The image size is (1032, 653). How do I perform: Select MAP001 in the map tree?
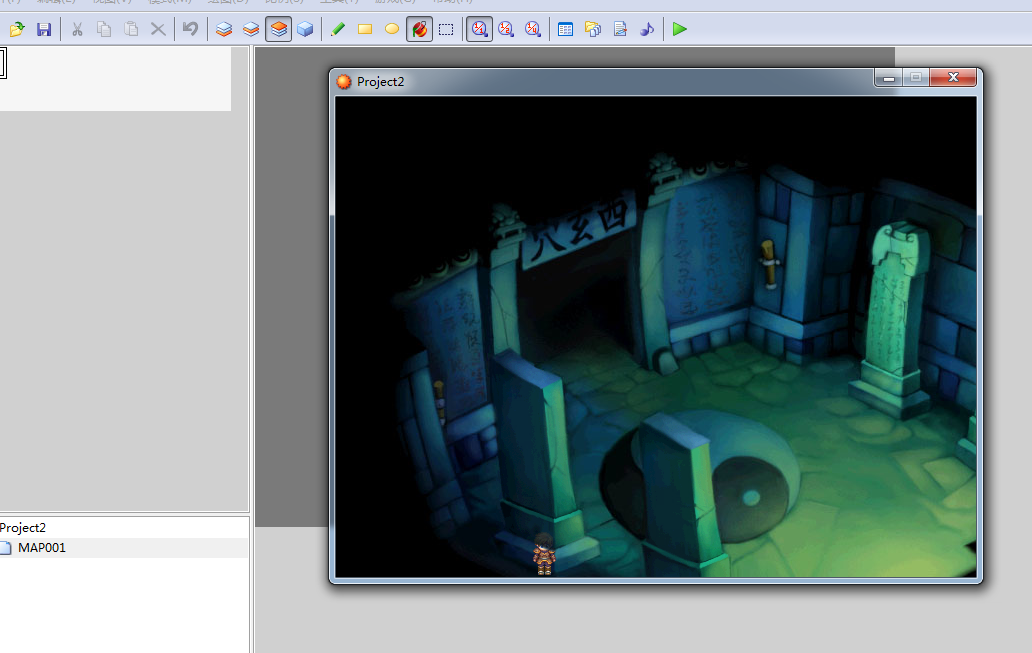41,548
